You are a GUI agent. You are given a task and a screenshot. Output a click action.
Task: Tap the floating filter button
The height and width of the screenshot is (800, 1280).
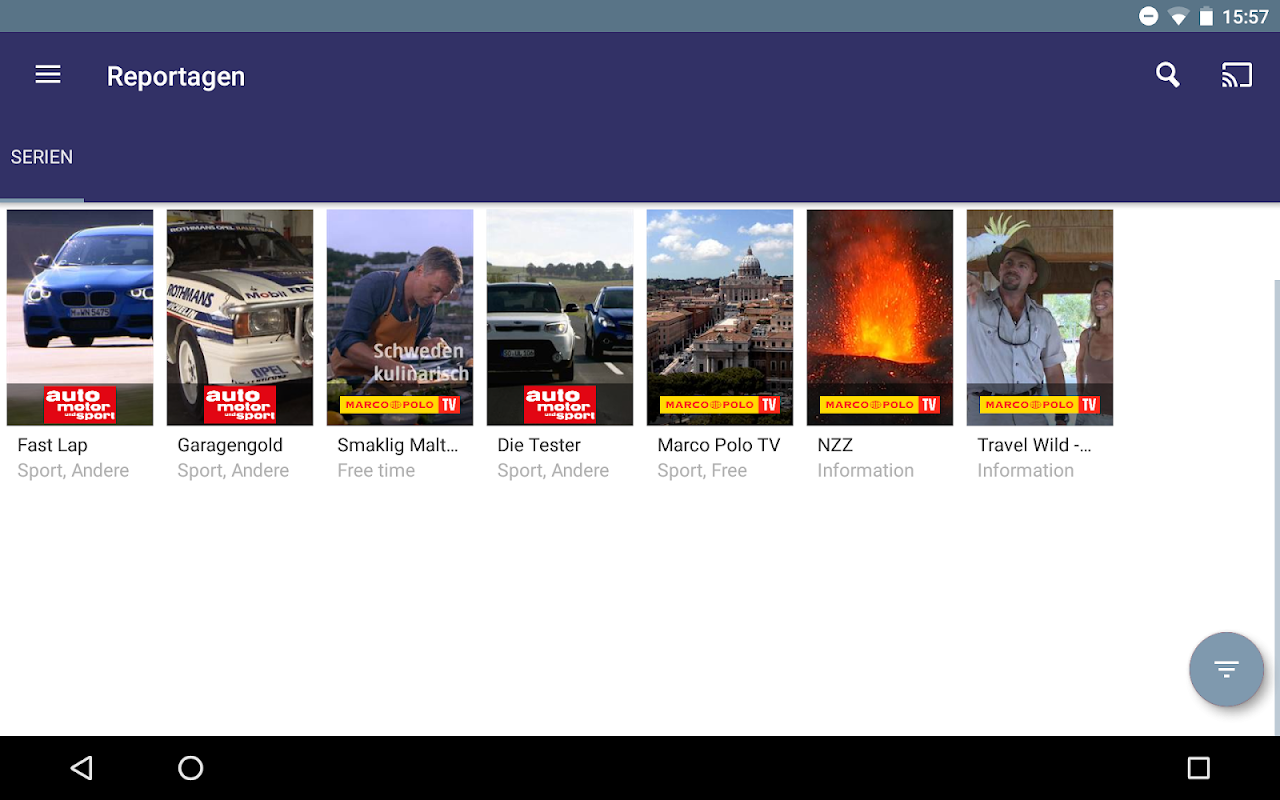tap(1226, 669)
